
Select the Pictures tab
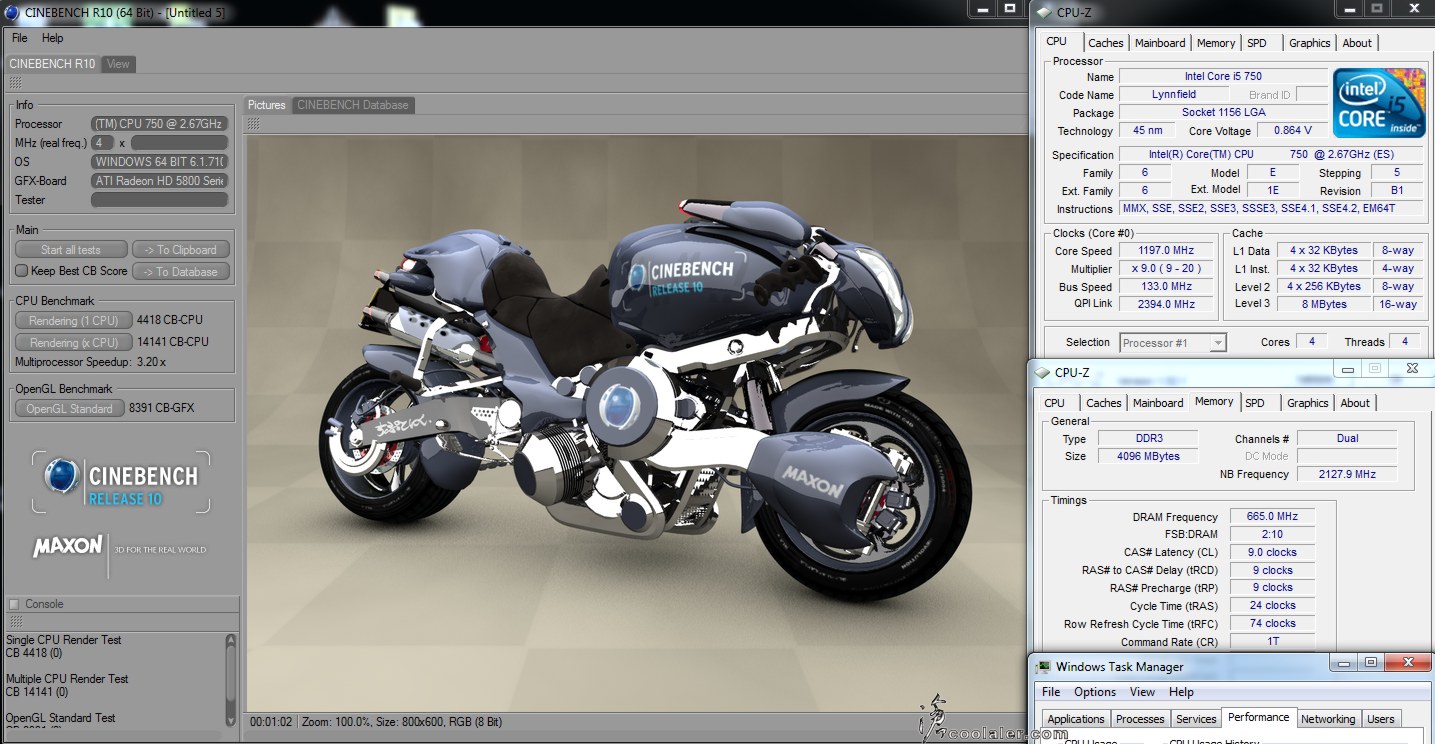point(267,105)
